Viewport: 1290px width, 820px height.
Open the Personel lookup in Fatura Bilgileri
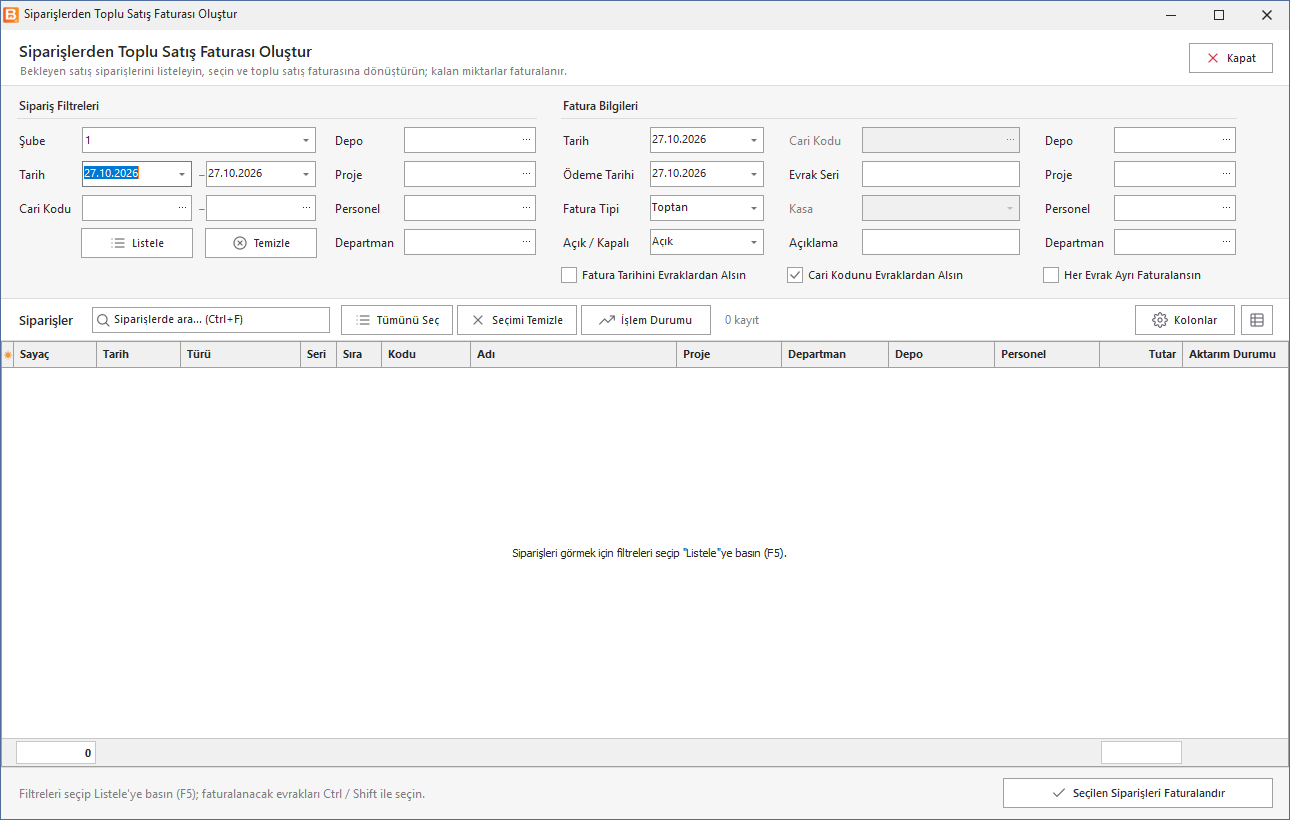[1226, 209]
